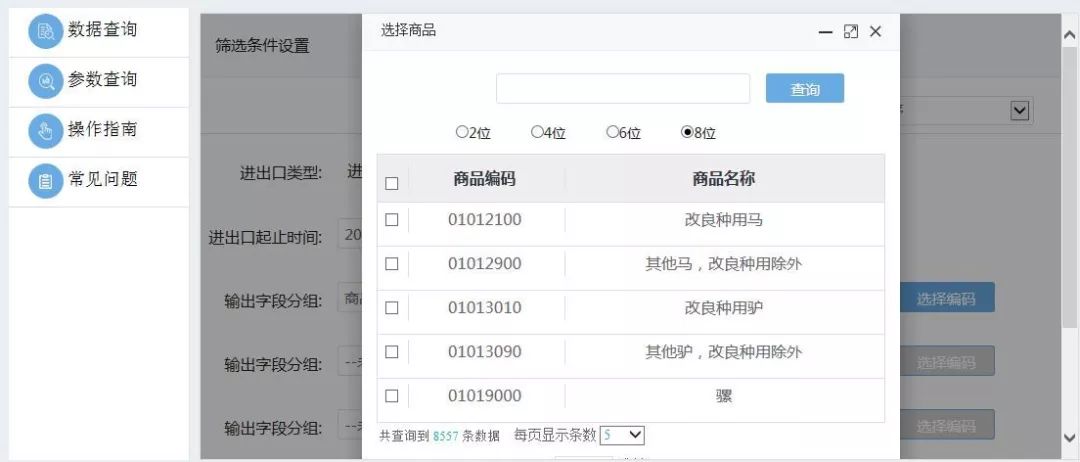This screenshot has height=462, width=1080.
Task: Toggle the select-all checkbox in table header
Action: click(392, 183)
